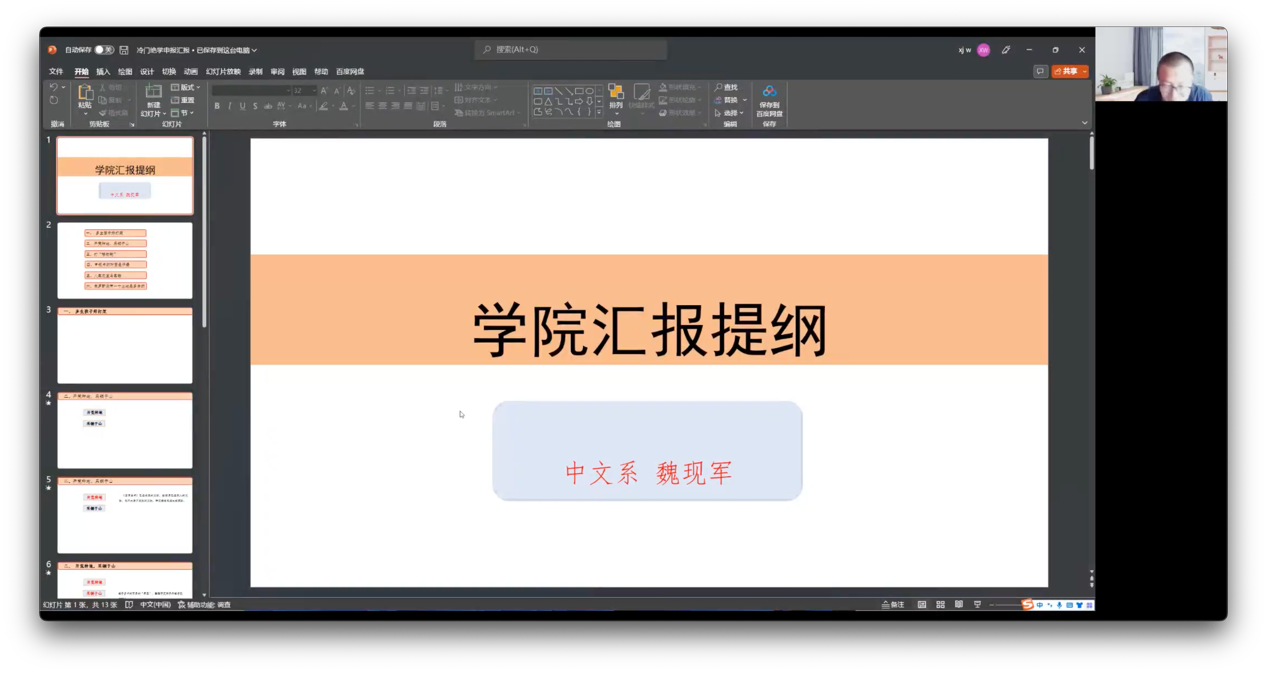
Task: Open the Insert (插入) ribbon tab
Action: pos(103,72)
